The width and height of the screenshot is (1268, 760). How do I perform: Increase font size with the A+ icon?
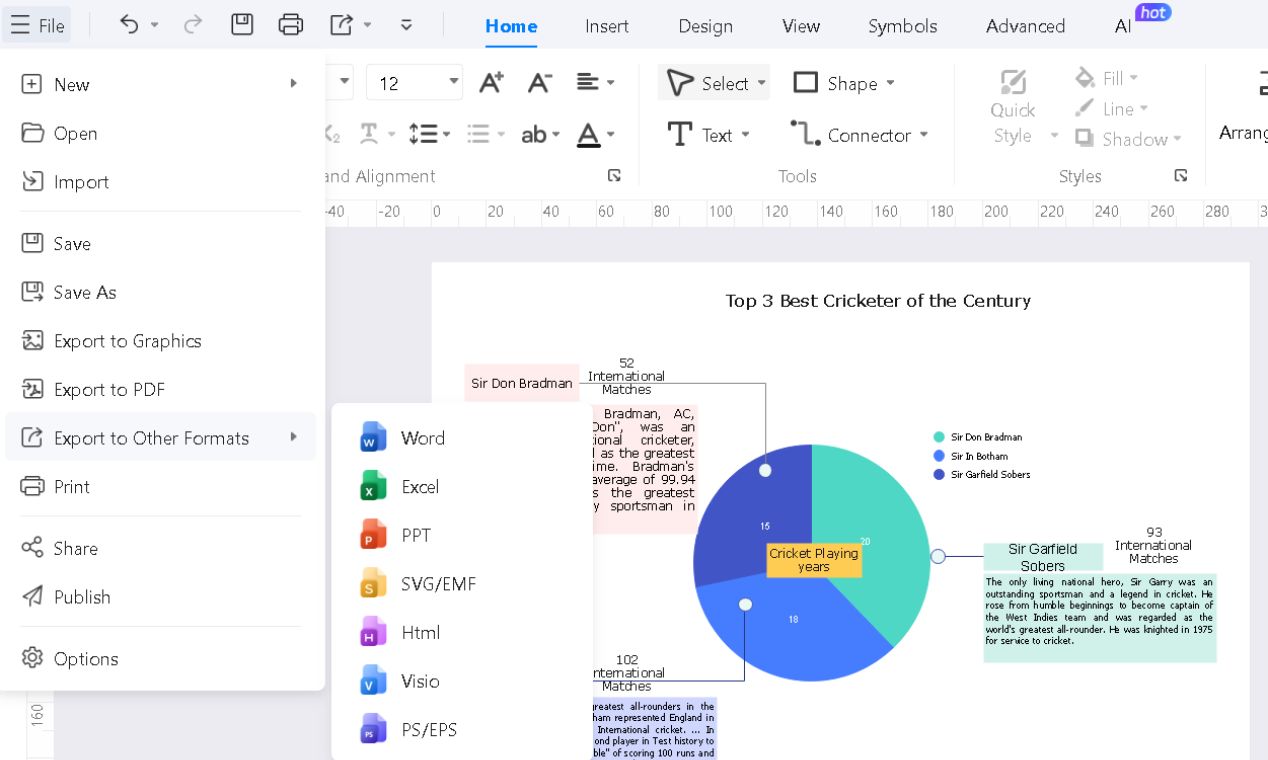point(491,83)
